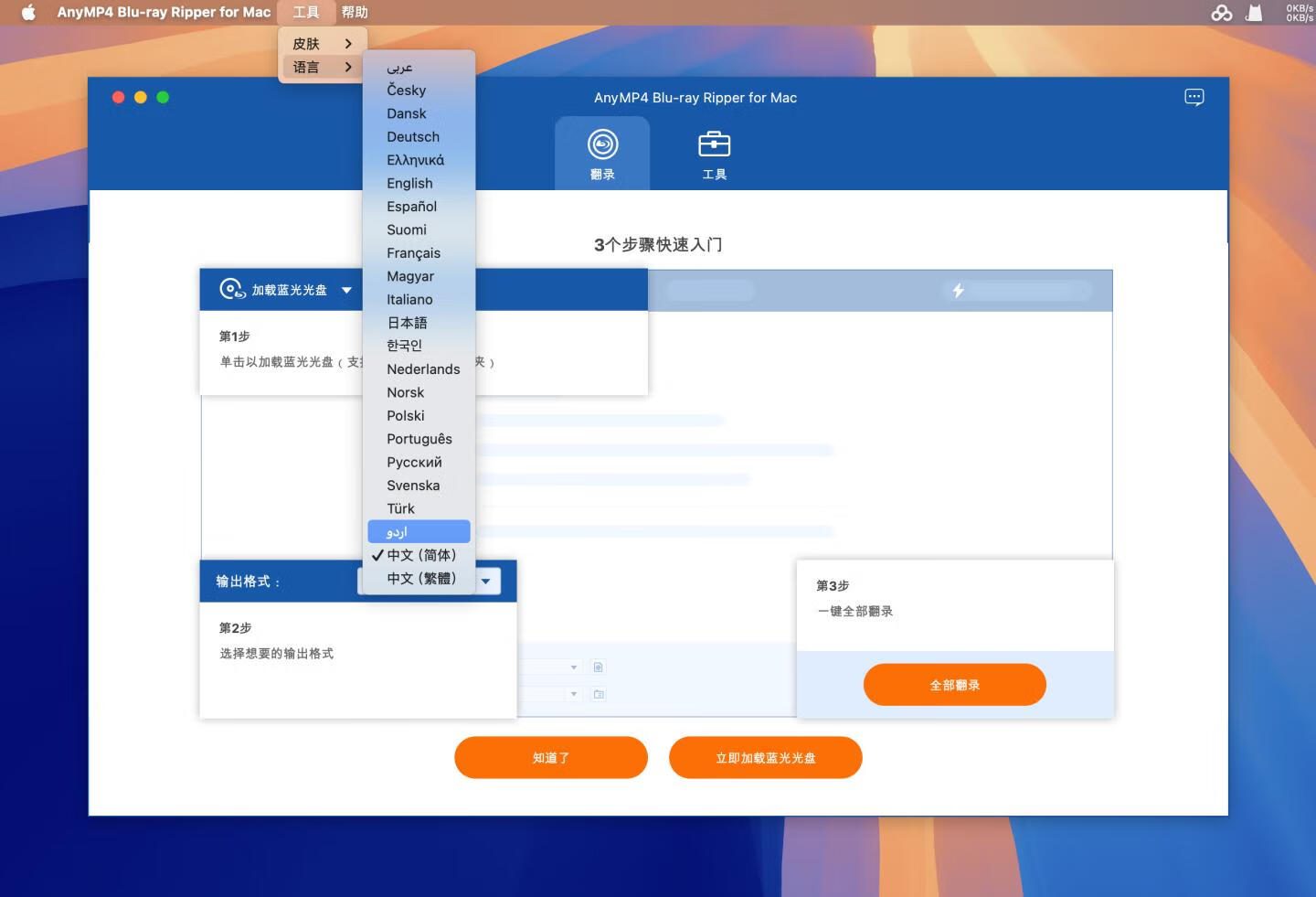Click the 立即加载蓝光光盘 button
The width and height of the screenshot is (1316, 897).
click(765, 758)
